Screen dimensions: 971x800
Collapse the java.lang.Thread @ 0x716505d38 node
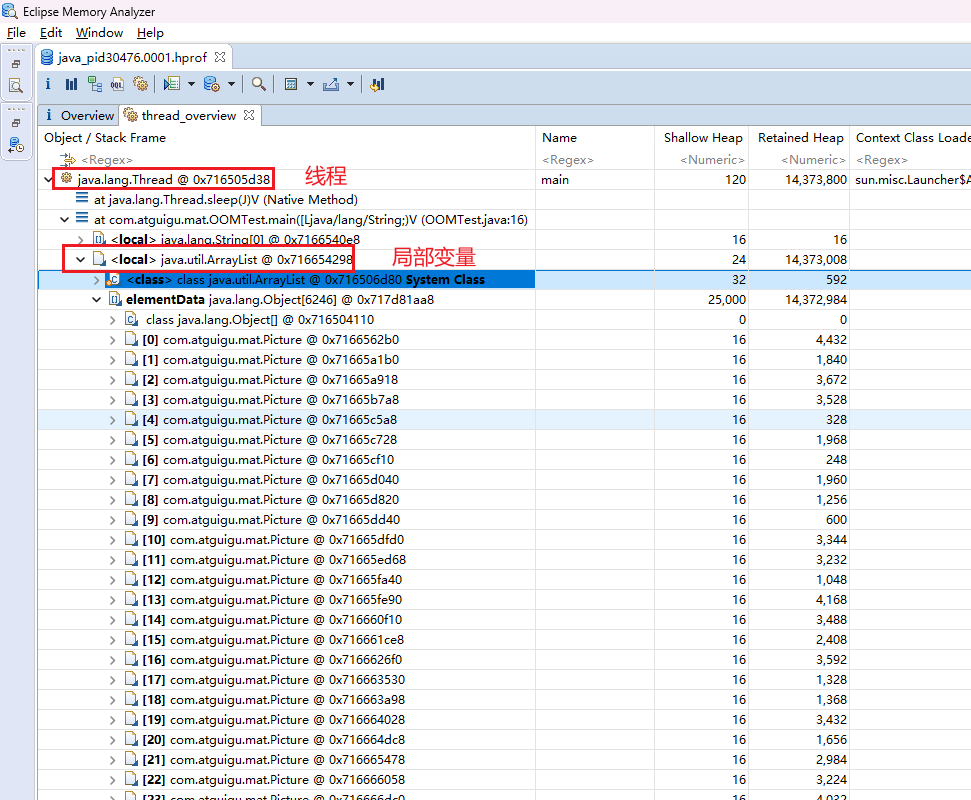coord(48,180)
